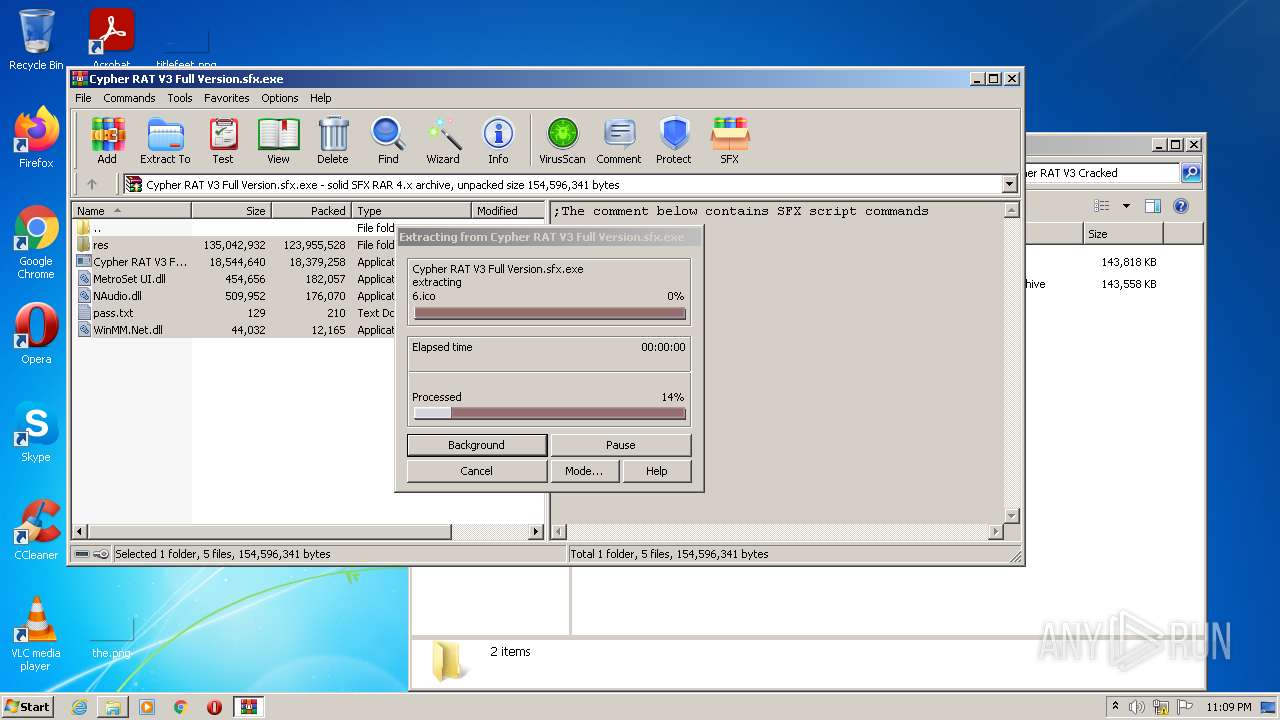
Task: Select the WinMM.Net.dll file
Action: 235,330
